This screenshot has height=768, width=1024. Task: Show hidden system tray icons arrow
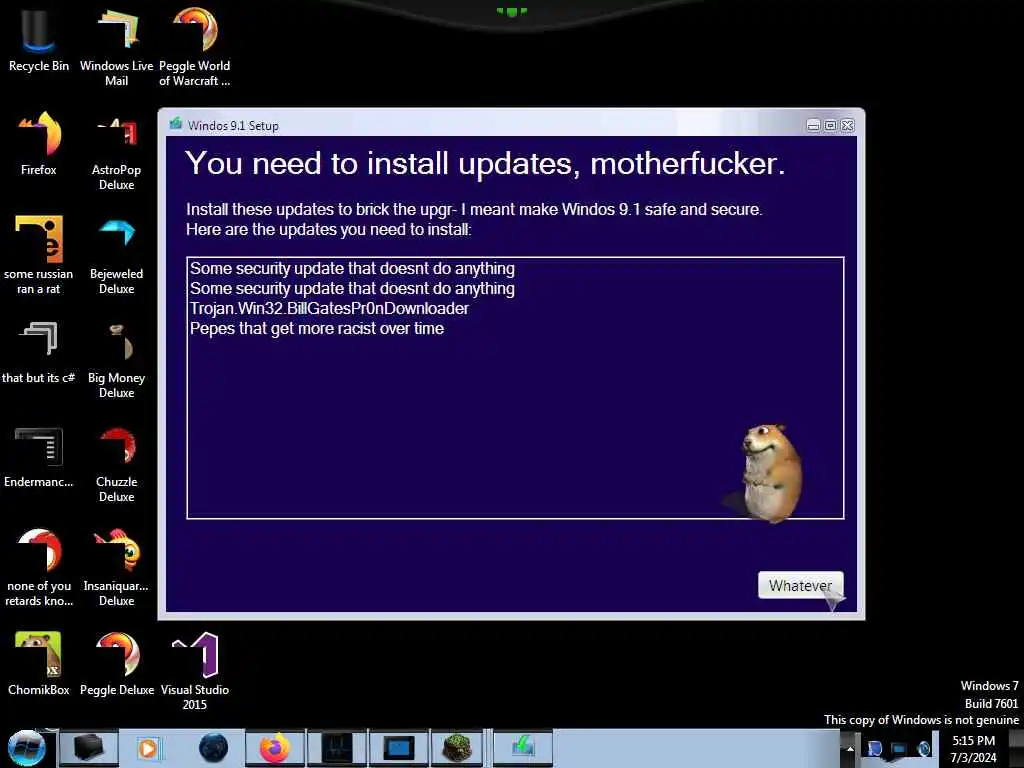[x=850, y=748]
